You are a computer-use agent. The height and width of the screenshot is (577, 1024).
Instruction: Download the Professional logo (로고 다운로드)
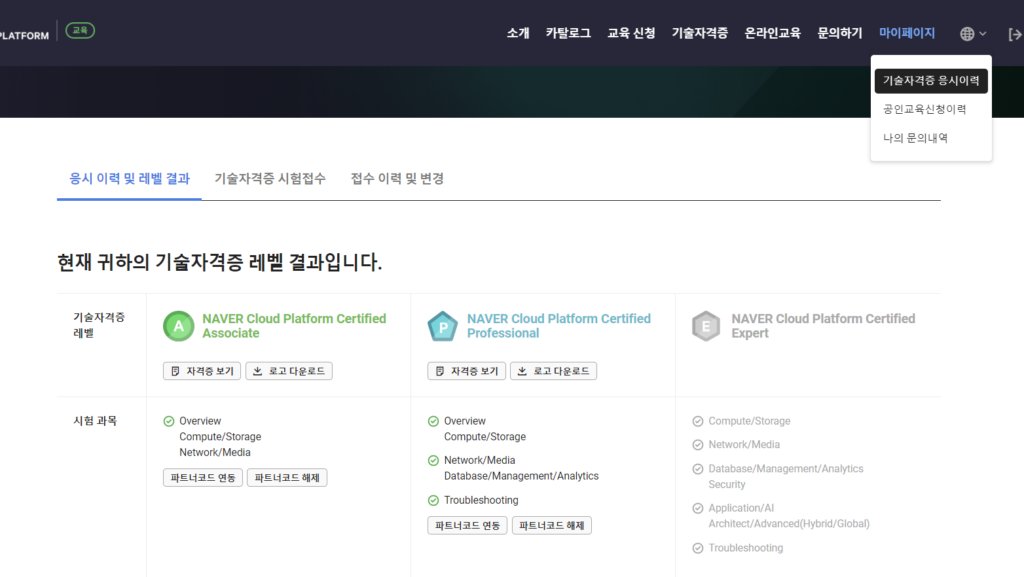553,371
